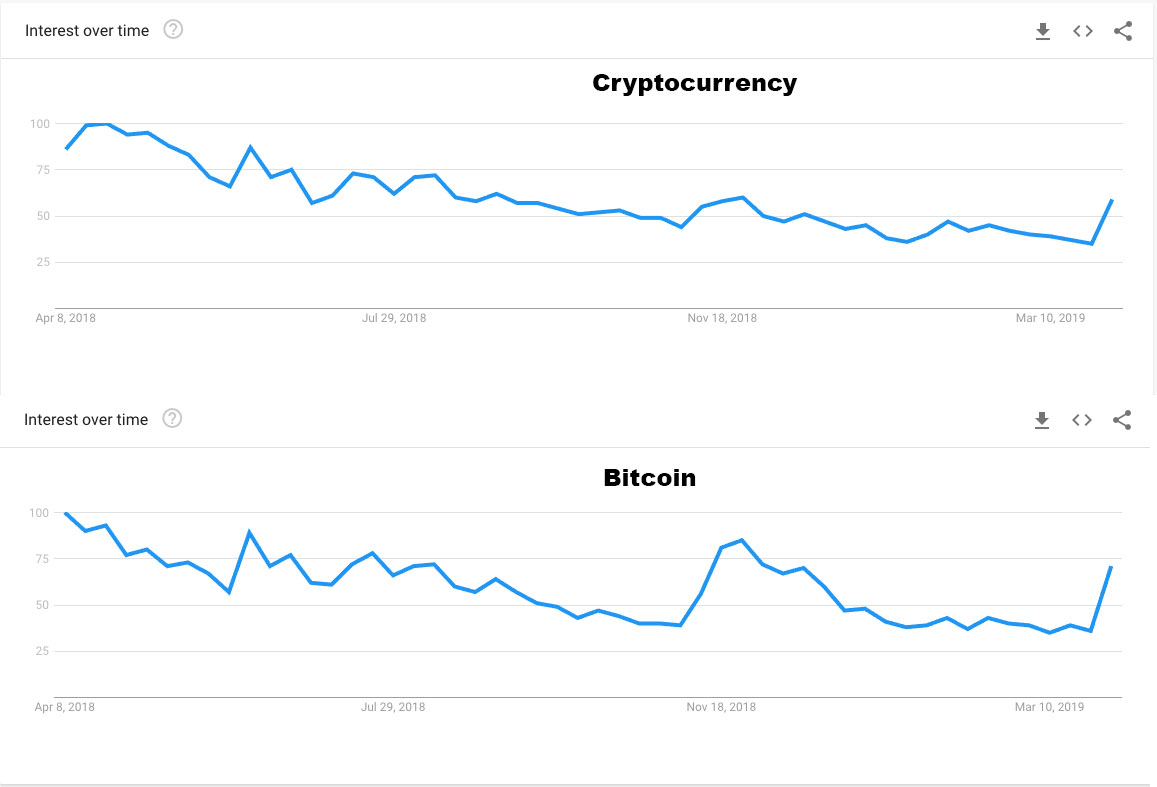This screenshot has width=1157, height=787.
Task: Click the Interest over time heading on bottom panel
Action: point(86,419)
